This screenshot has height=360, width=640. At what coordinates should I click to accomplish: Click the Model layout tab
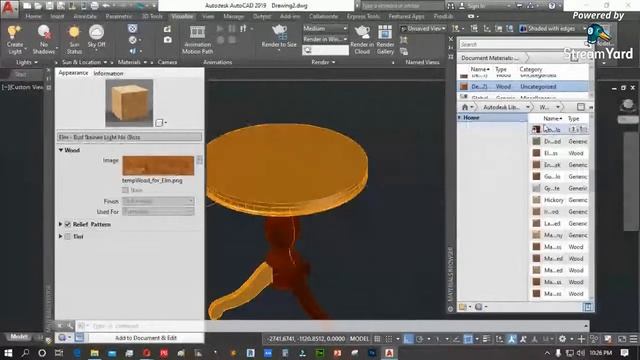pyautogui.click(x=19, y=337)
